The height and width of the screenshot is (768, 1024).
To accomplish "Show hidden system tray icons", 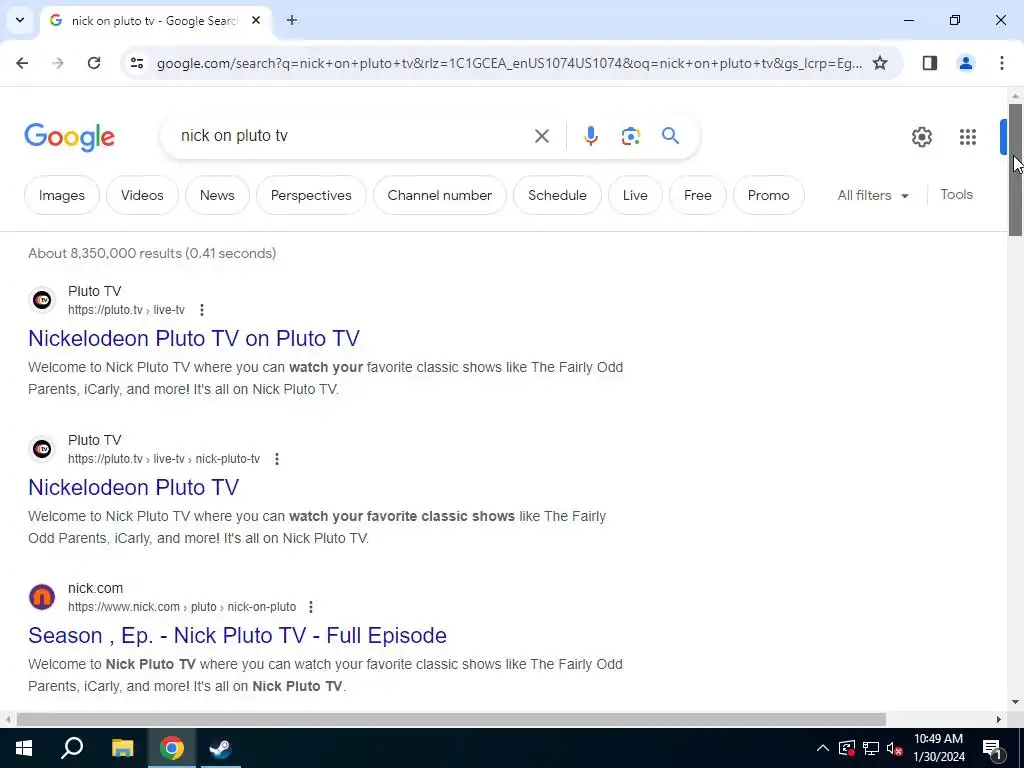I will (823, 748).
